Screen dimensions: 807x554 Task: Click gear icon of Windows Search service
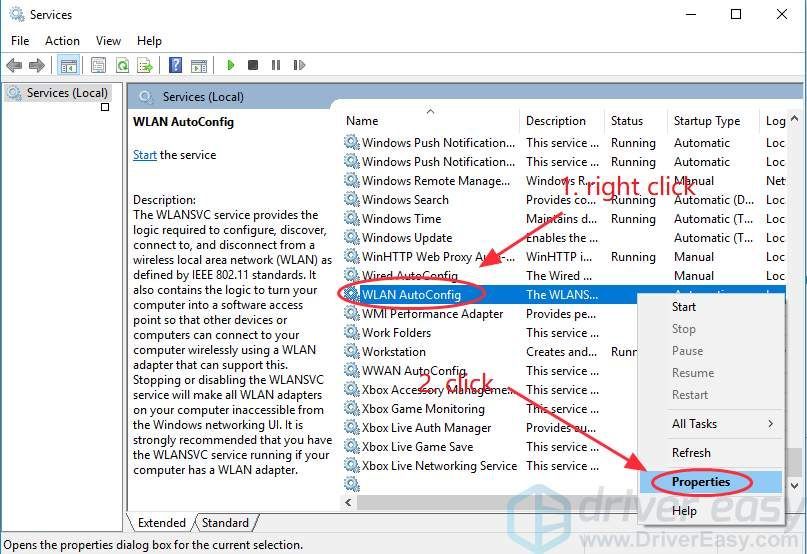352,199
